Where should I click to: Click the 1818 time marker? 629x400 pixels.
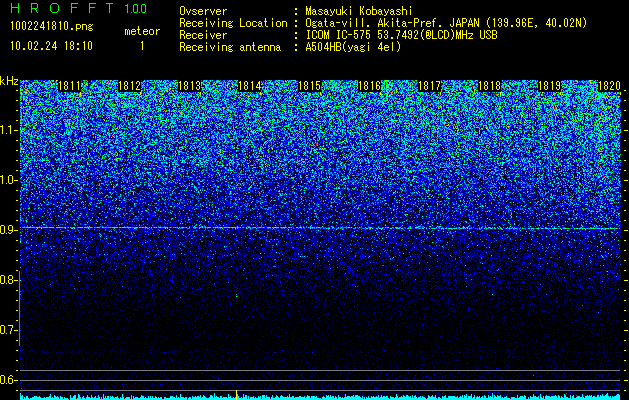pos(490,86)
